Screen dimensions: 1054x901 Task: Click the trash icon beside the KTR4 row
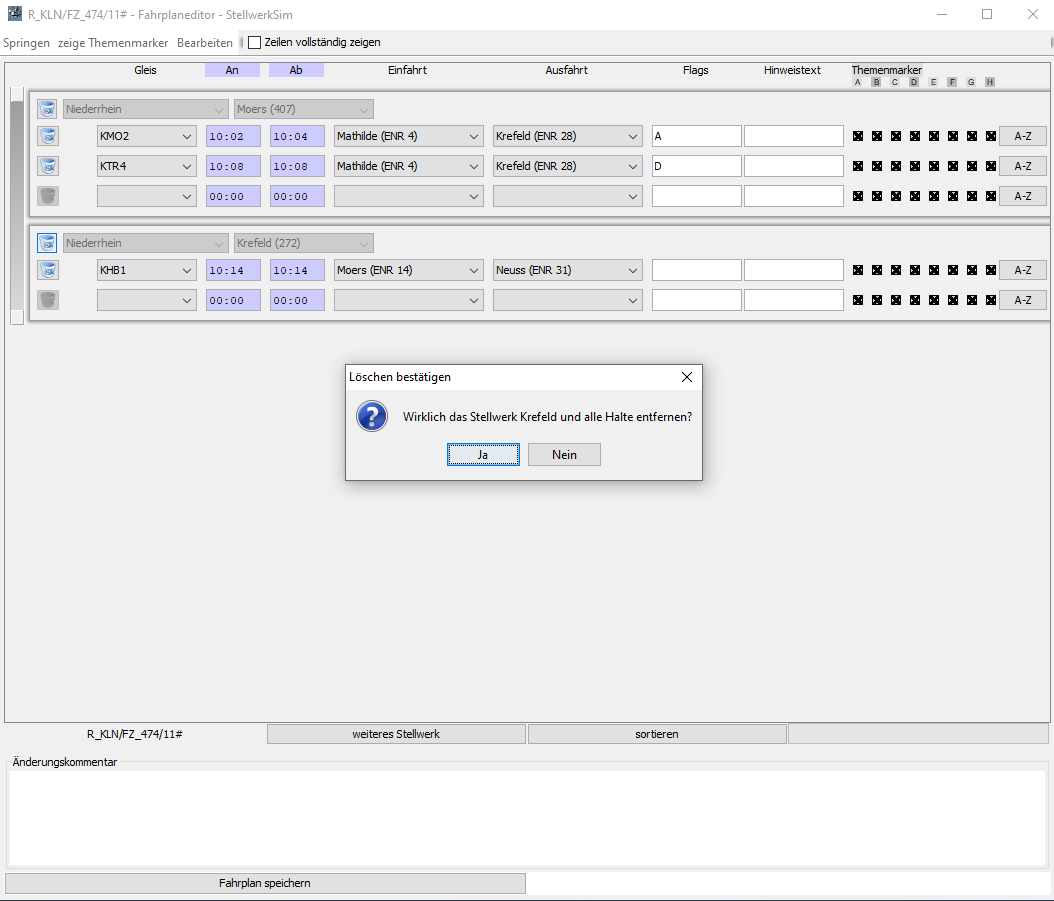coord(48,166)
